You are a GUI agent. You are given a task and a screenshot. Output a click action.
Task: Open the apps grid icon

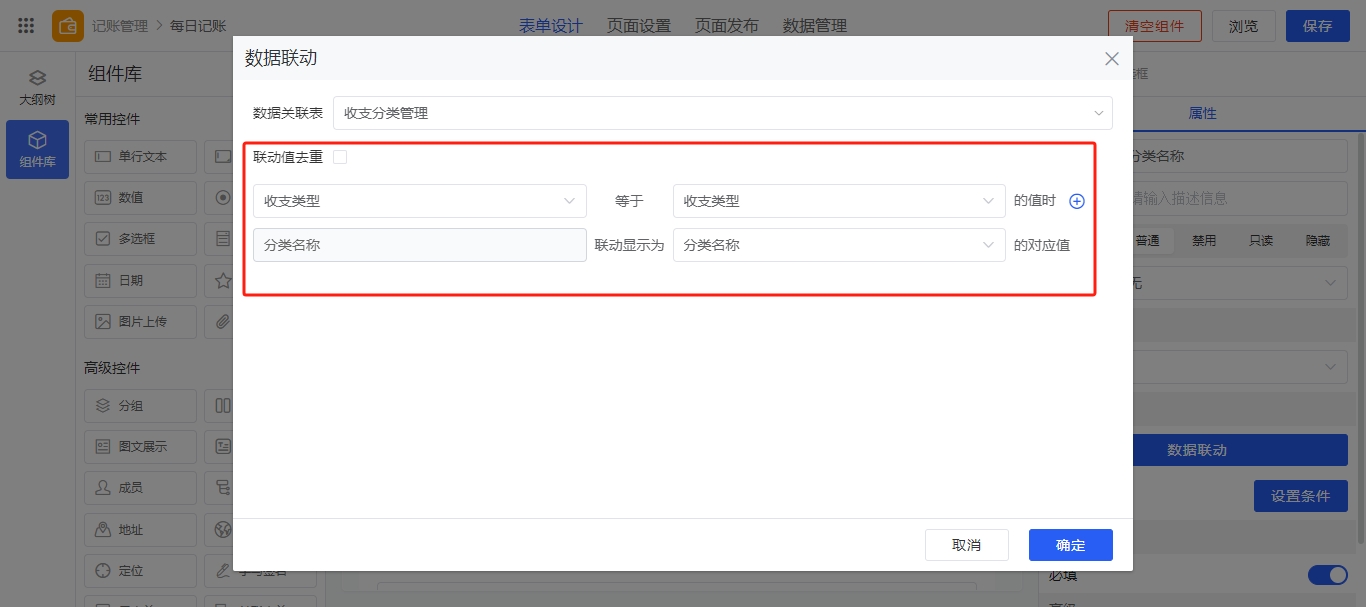(x=27, y=26)
